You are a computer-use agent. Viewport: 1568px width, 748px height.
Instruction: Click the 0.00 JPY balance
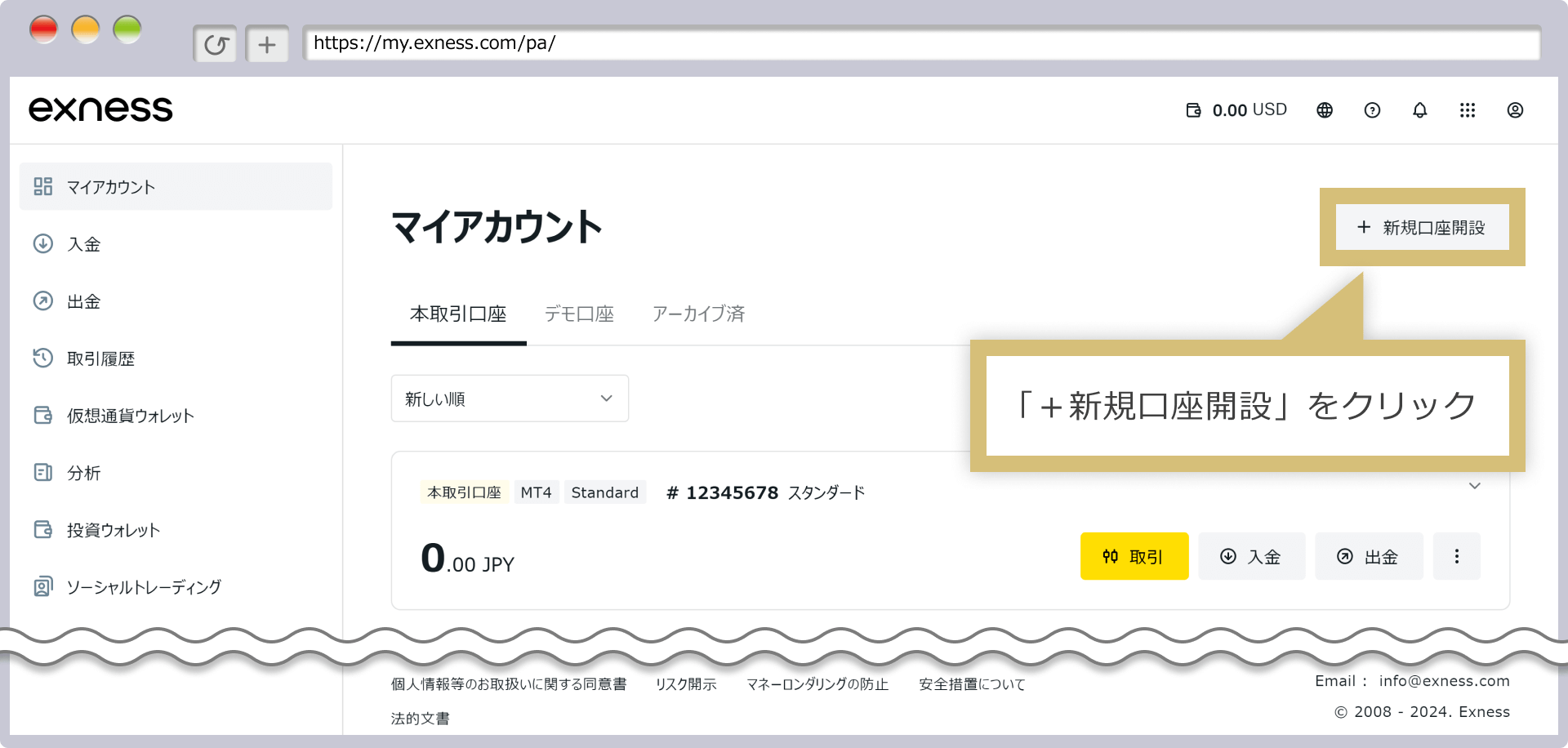[467, 559]
